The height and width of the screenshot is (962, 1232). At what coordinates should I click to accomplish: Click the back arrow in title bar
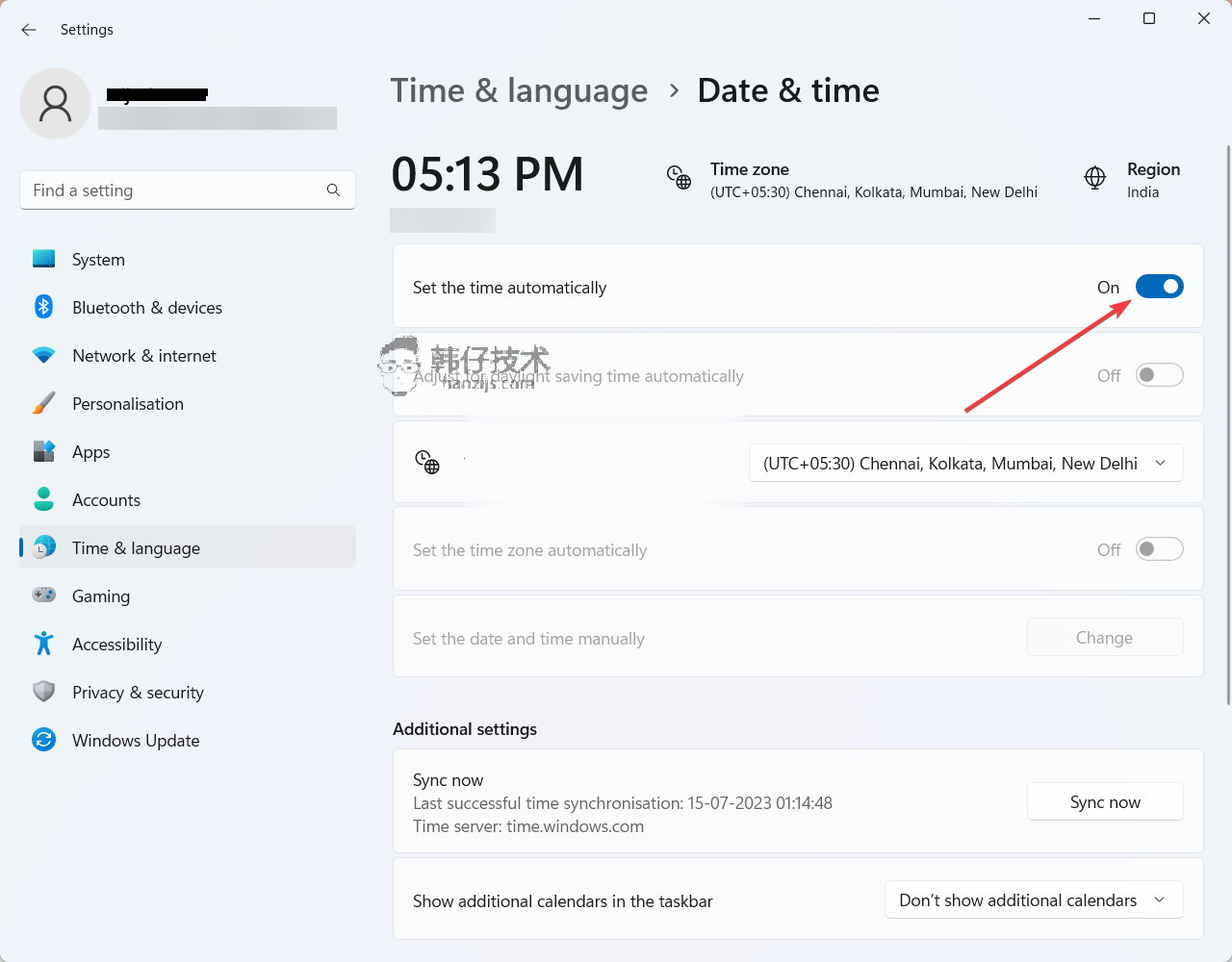[29, 30]
